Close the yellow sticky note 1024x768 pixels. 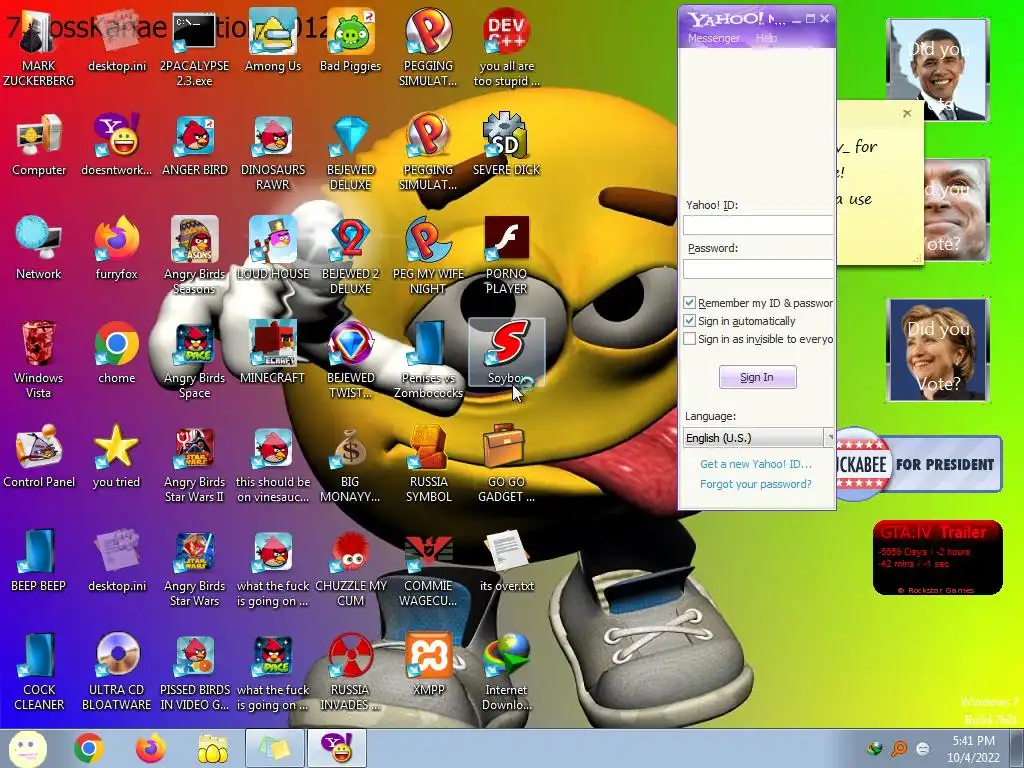(x=906, y=114)
